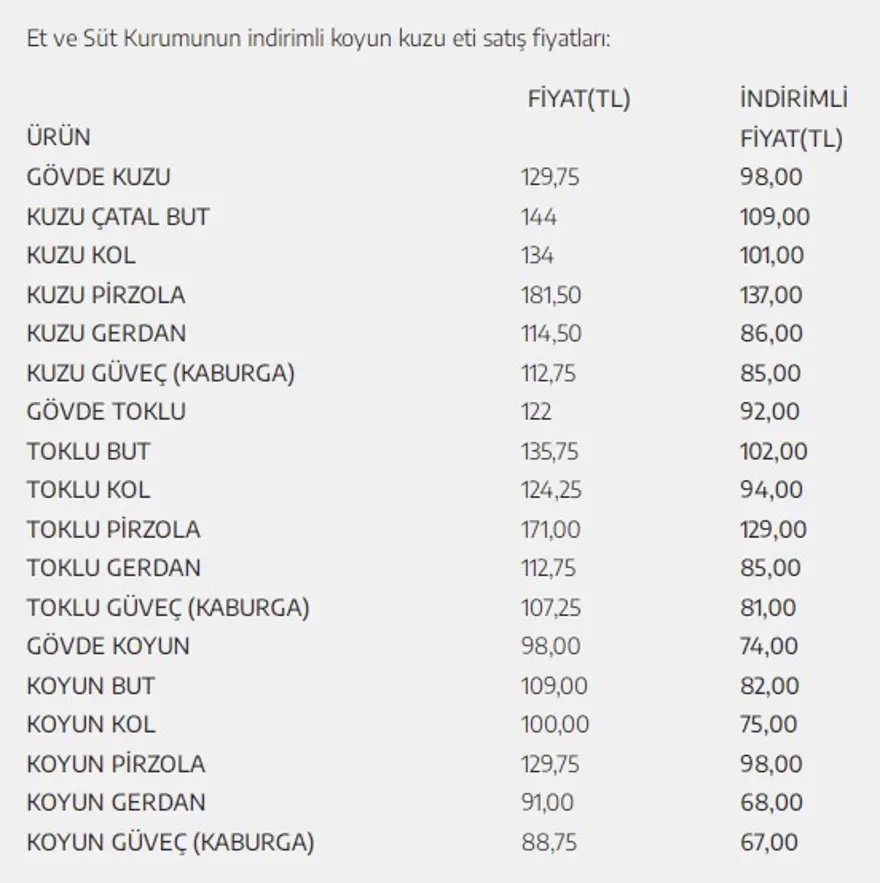Select the TOKLU PİRZOLA product name
The height and width of the screenshot is (883, 880).
tap(114, 529)
